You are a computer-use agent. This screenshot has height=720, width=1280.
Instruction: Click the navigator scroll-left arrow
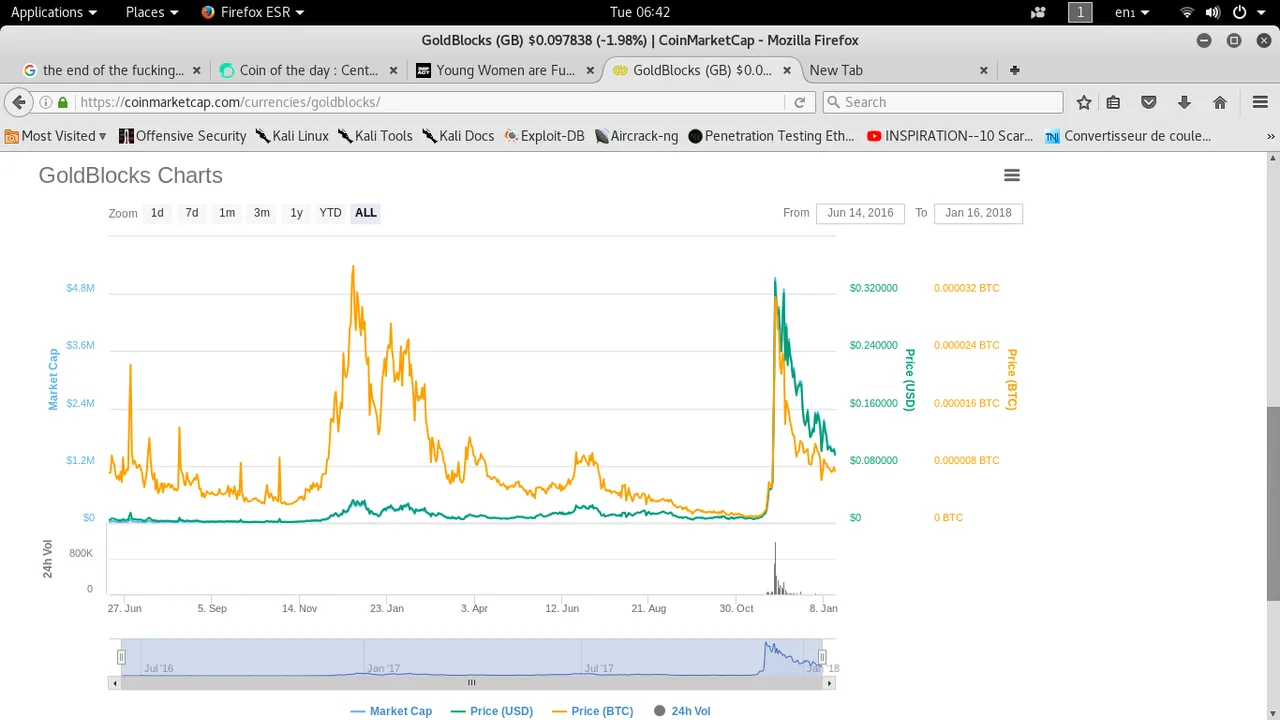coord(114,683)
